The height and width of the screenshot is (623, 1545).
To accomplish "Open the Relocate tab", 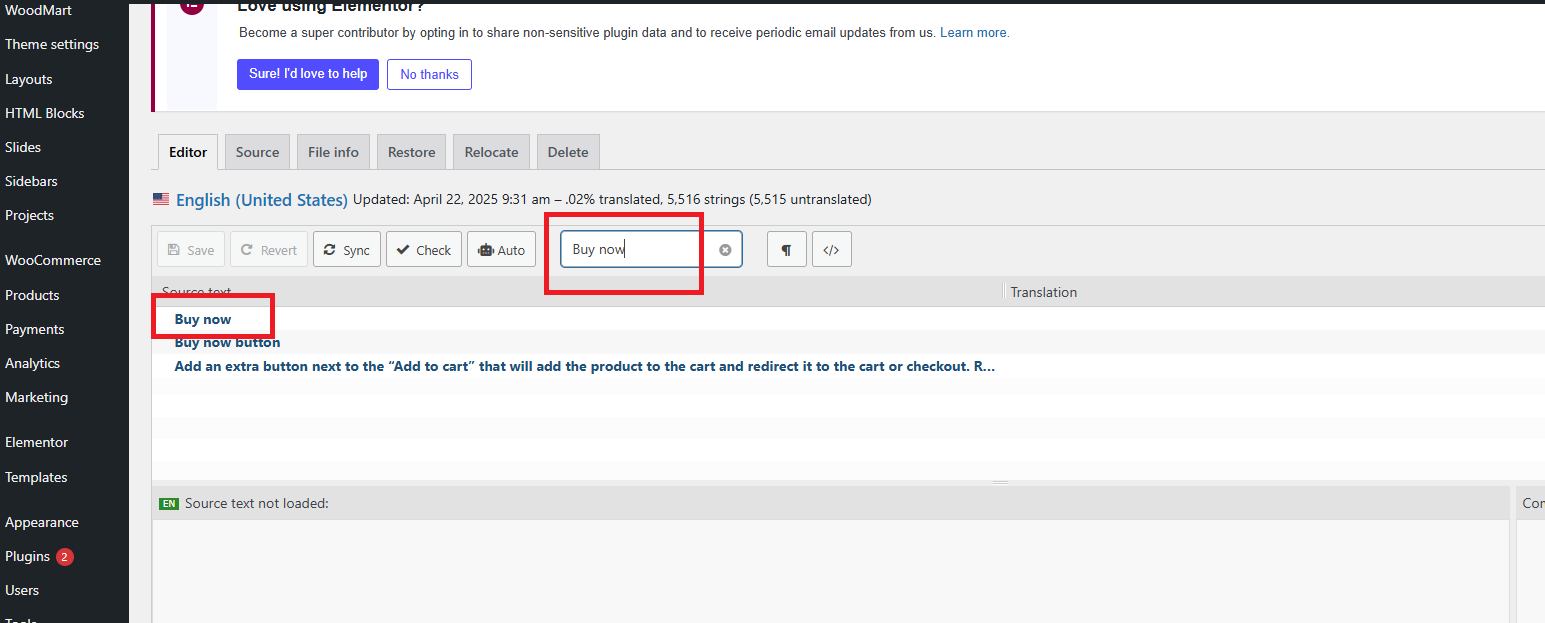I will tap(491, 152).
